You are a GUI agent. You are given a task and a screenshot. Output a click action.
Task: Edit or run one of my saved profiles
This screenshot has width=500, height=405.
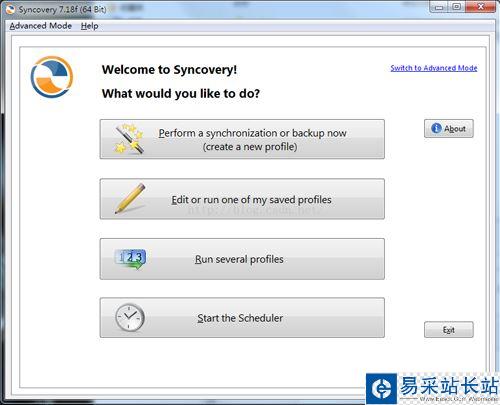coord(242,199)
